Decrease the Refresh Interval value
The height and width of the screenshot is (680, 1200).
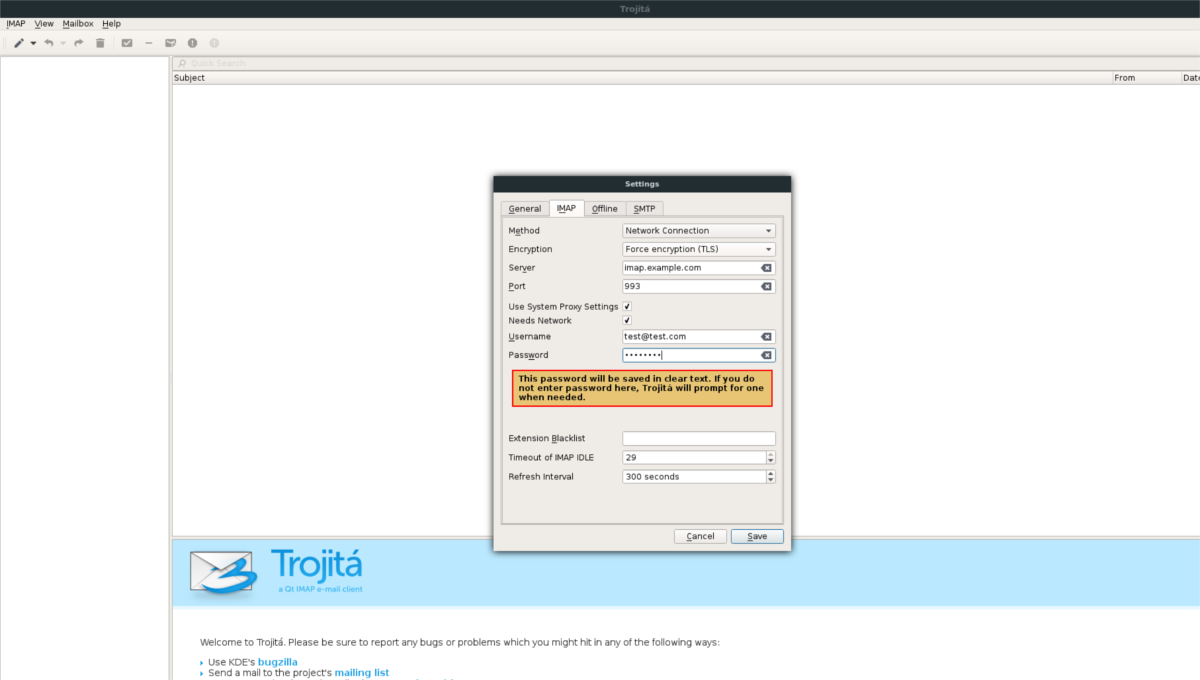[x=770, y=480]
